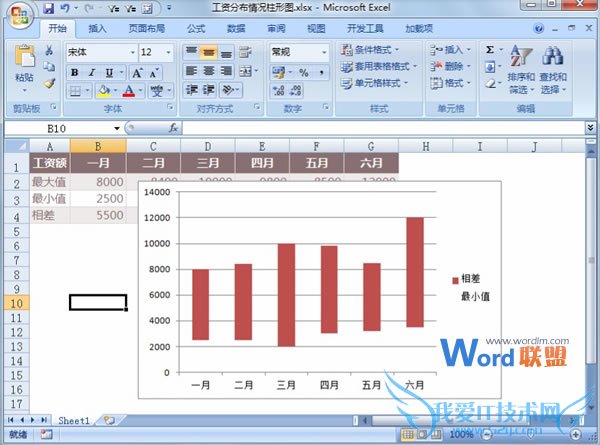Increase font size with larger A
The width and height of the screenshot is (600, 445).
(137, 73)
